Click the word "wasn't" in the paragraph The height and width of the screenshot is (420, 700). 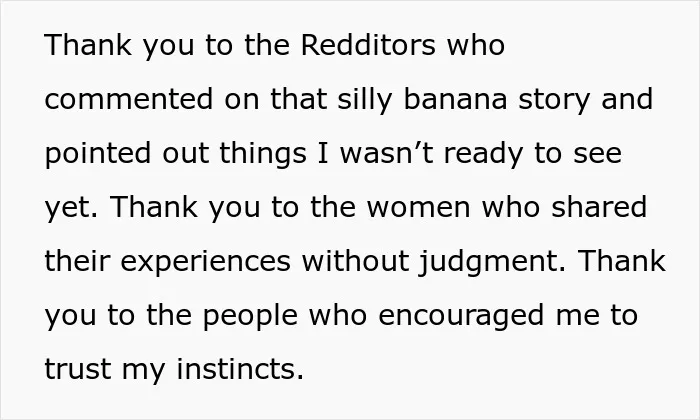387,153
